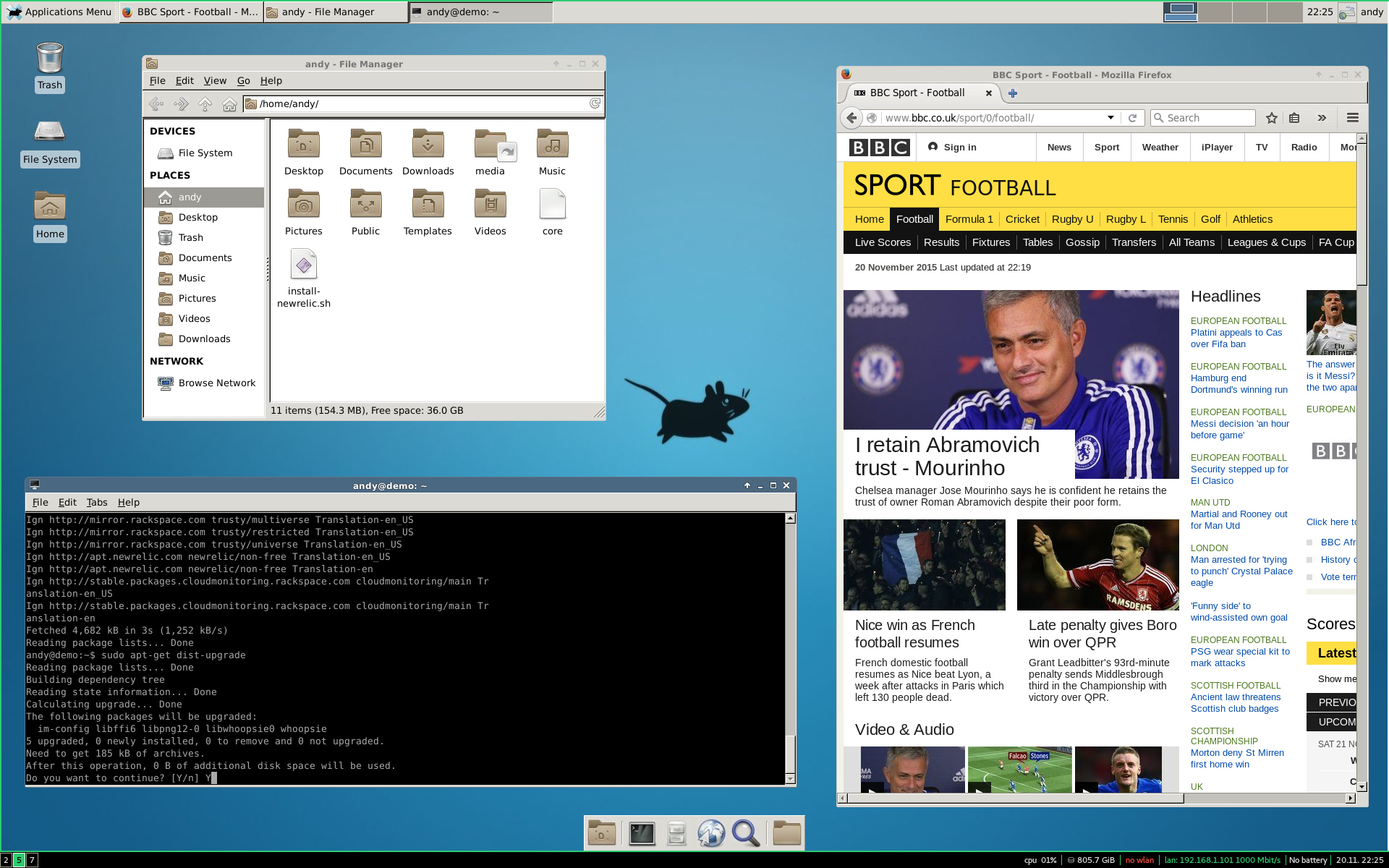The width and height of the screenshot is (1389, 868).
Task: Select the install-newrelic.sh script file
Action: pyautogui.click(x=304, y=264)
